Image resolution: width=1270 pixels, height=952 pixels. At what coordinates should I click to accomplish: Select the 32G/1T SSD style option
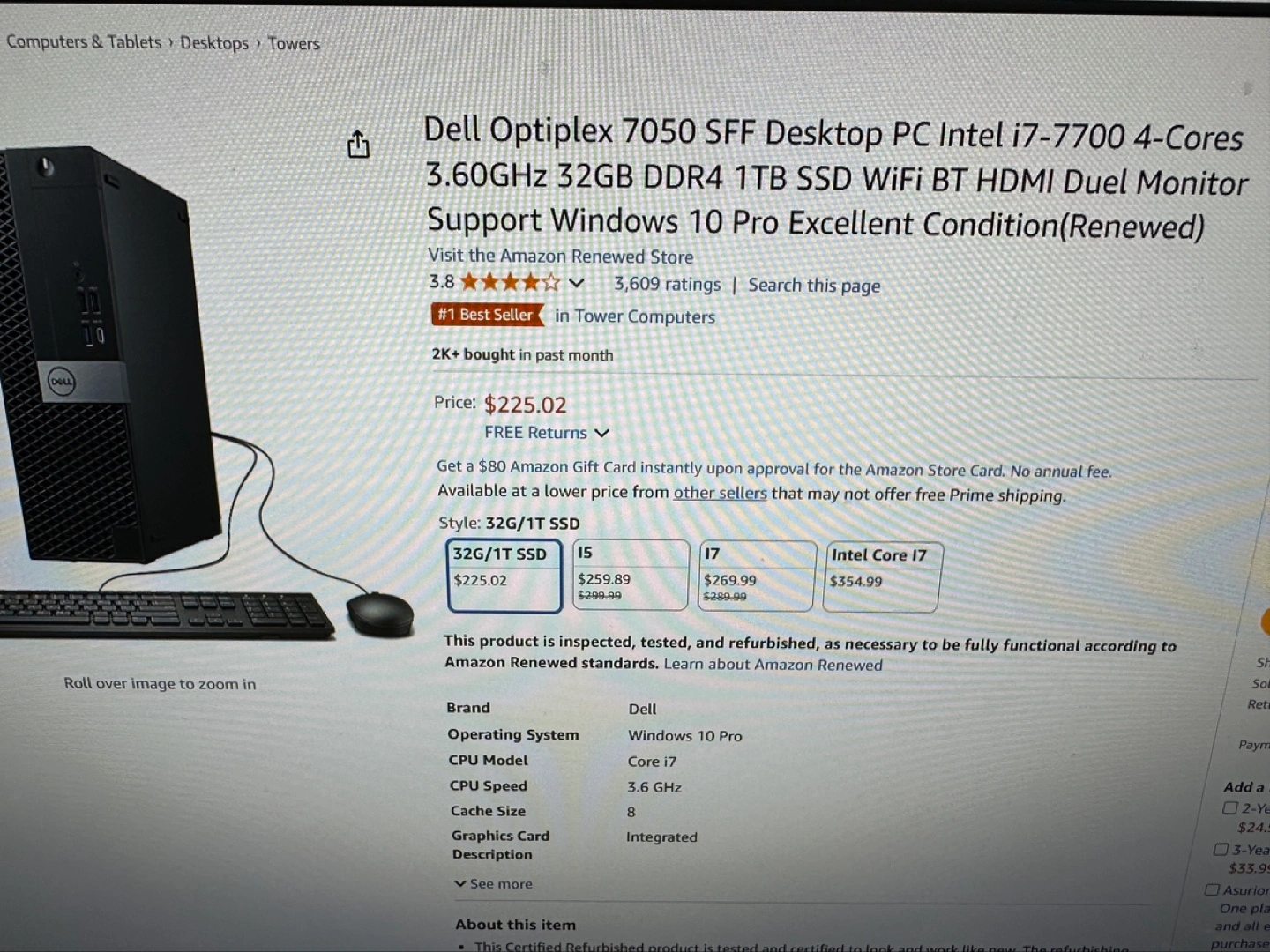click(504, 576)
